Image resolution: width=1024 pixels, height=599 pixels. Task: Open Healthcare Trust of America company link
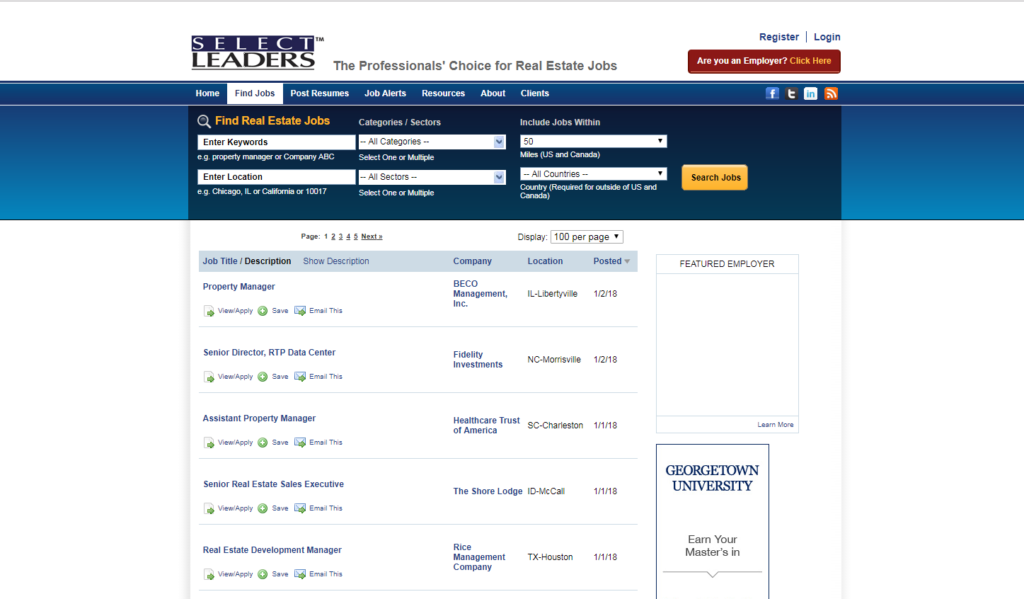[x=487, y=426]
